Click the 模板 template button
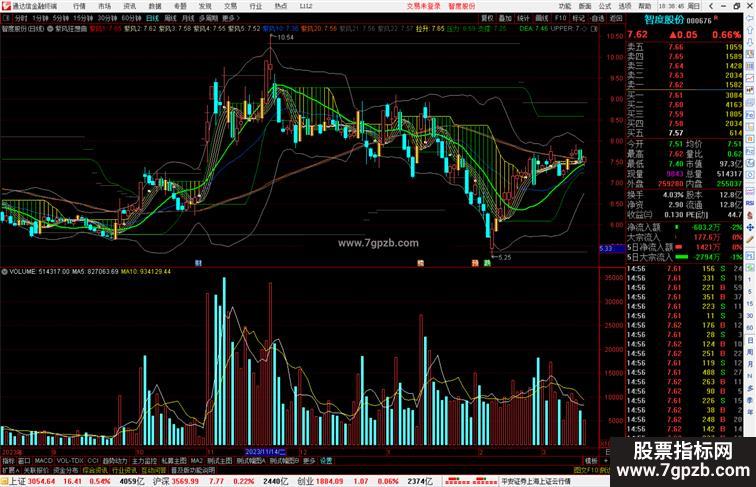Image resolution: width=756 pixels, height=487 pixels. 591,461
